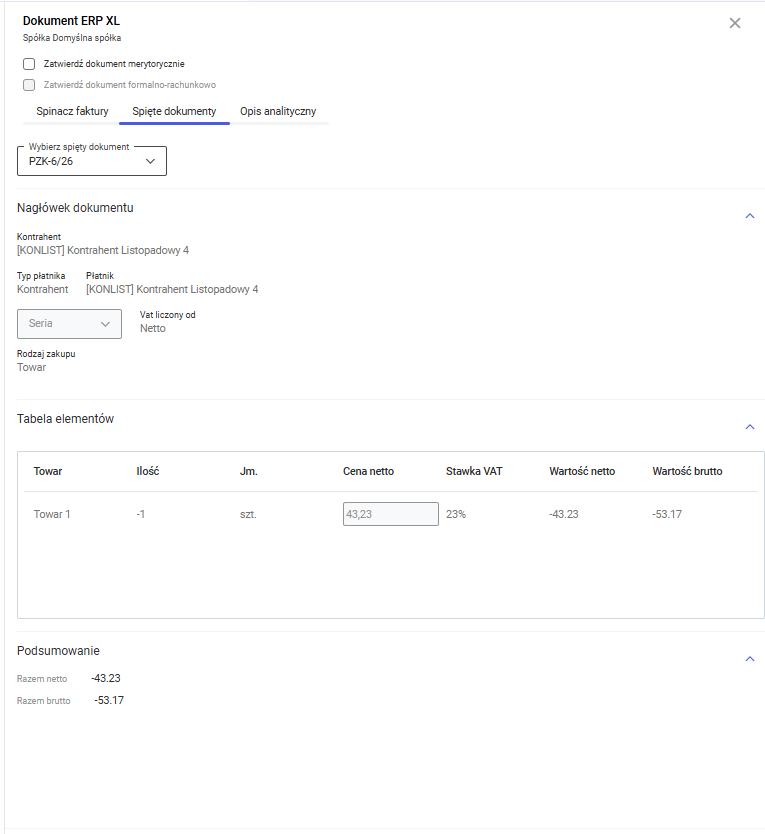Click the Cena netto input field
The image size is (765, 834).
tap(390, 514)
